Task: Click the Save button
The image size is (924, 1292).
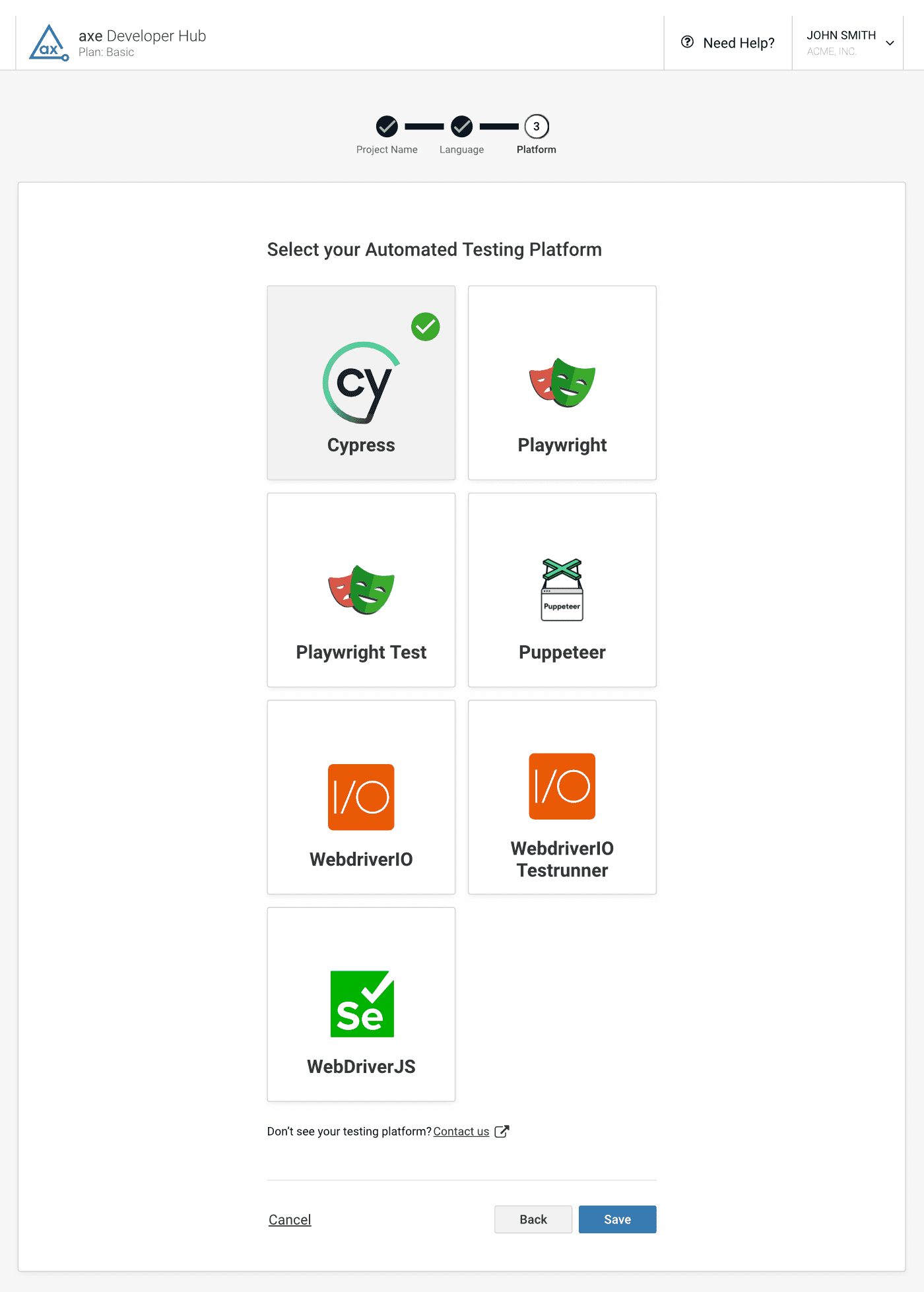Action: point(618,1219)
